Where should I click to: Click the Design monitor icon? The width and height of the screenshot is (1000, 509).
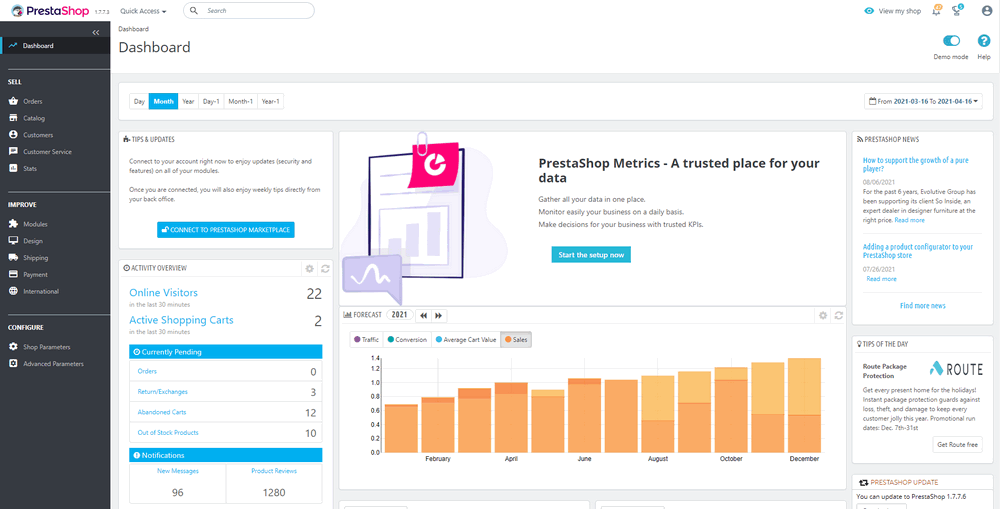[13, 240]
